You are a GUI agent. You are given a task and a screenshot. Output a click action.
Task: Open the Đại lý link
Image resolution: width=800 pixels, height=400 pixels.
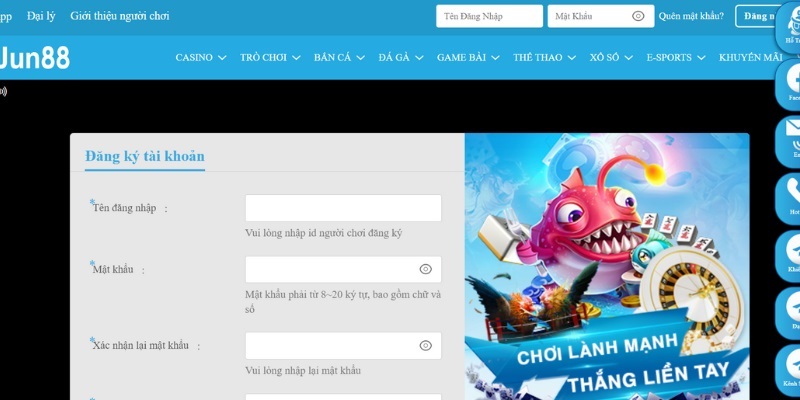tap(41, 16)
